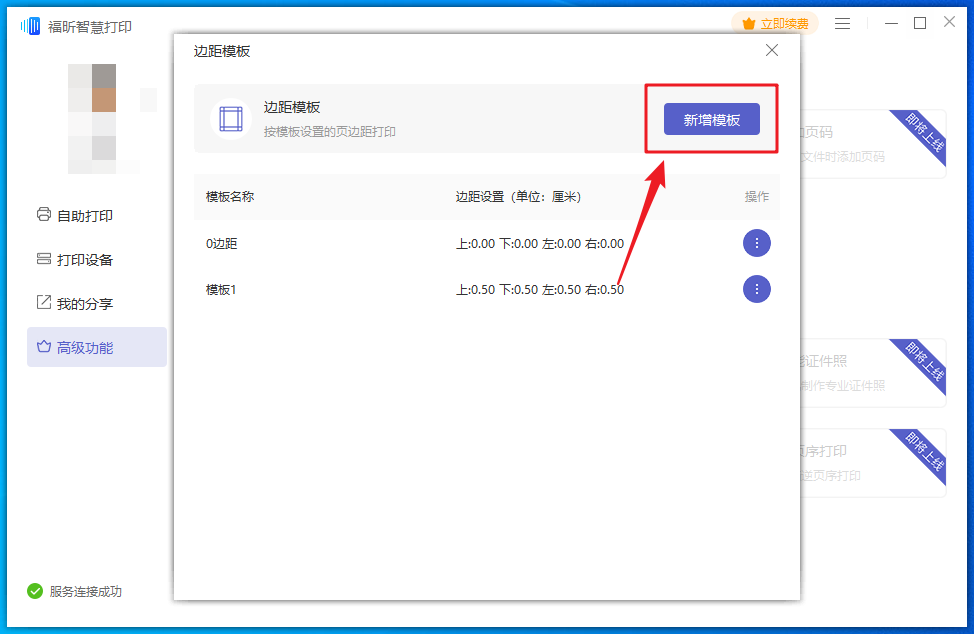This screenshot has width=974, height=634.
Task: Select the 0边距 template row
Action: tap(222, 243)
